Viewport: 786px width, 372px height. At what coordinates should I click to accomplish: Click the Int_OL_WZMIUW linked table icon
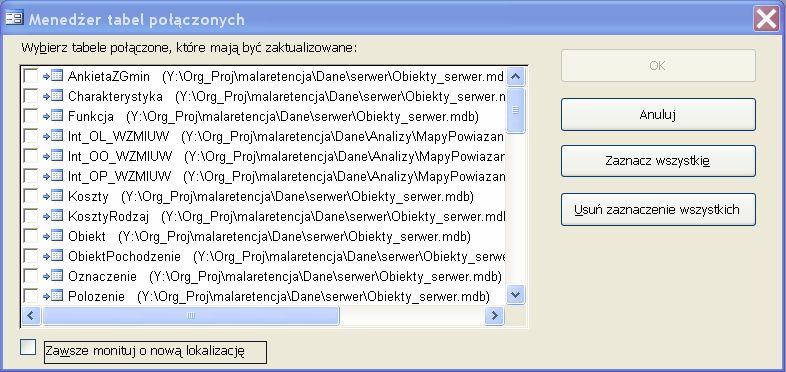click(x=53, y=136)
